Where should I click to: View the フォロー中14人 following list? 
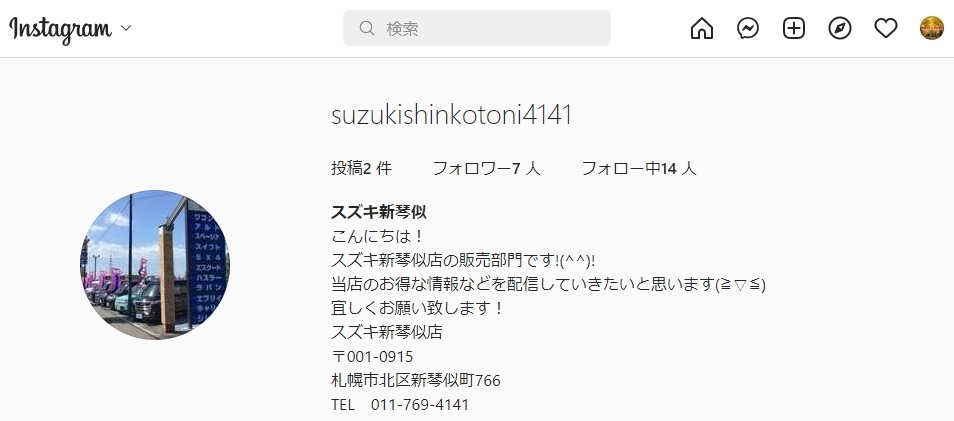click(x=639, y=169)
